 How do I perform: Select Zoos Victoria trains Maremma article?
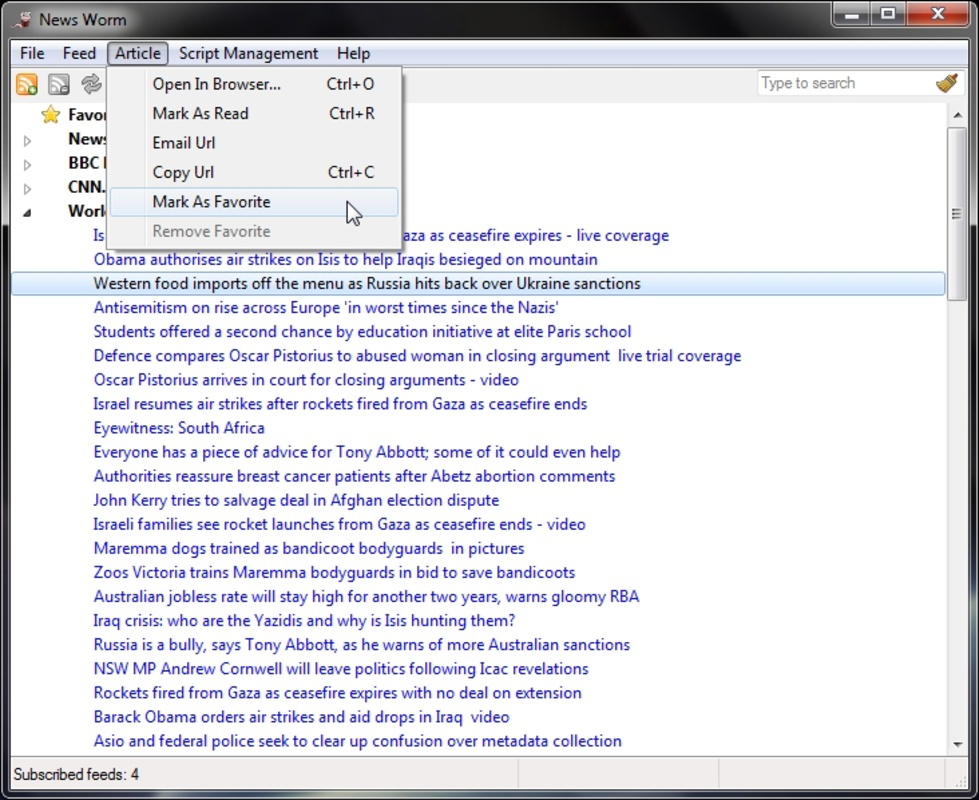[x=334, y=572]
